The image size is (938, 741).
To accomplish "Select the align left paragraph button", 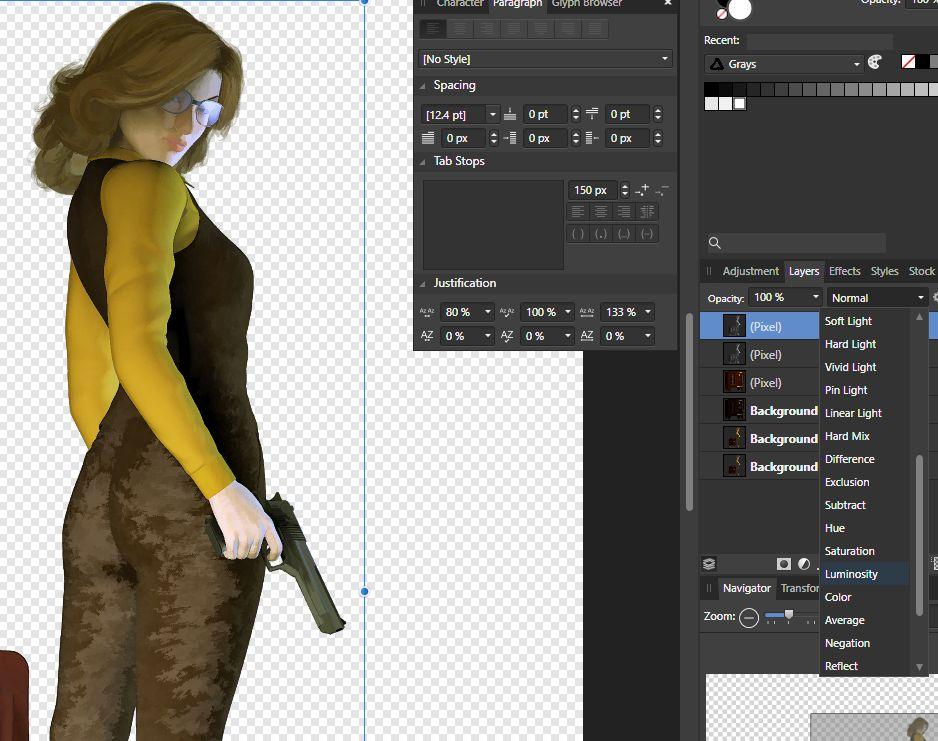I will 432,30.
